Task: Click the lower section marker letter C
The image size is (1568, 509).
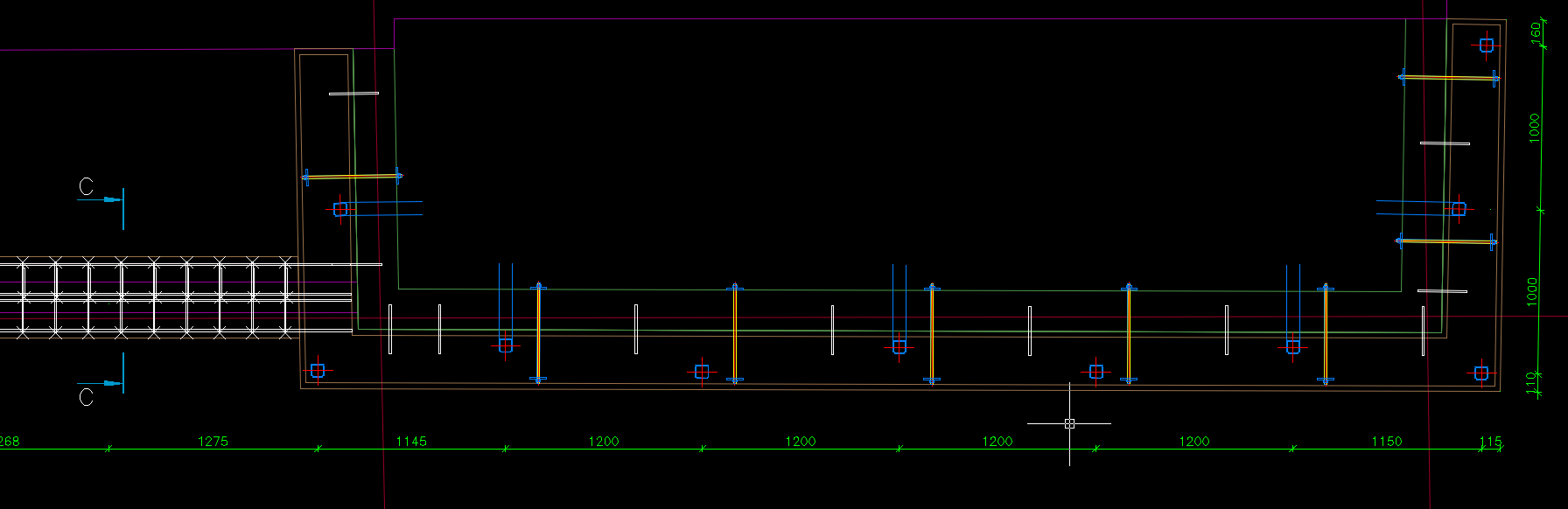Action: (86, 398)
